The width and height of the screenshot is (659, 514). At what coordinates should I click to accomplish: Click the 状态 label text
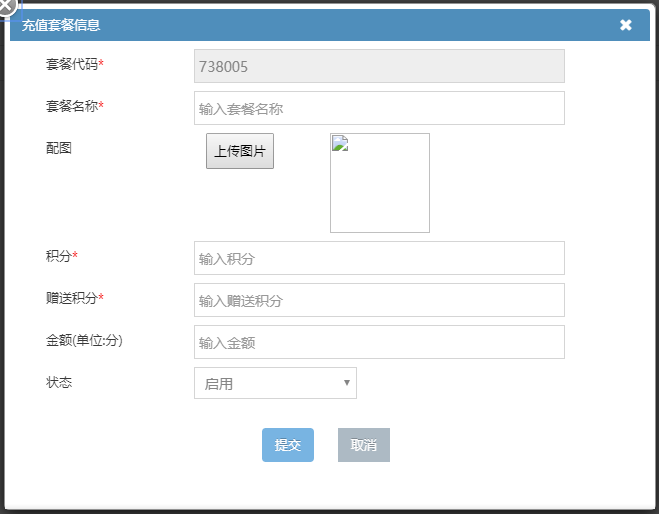tap(58, 382)
